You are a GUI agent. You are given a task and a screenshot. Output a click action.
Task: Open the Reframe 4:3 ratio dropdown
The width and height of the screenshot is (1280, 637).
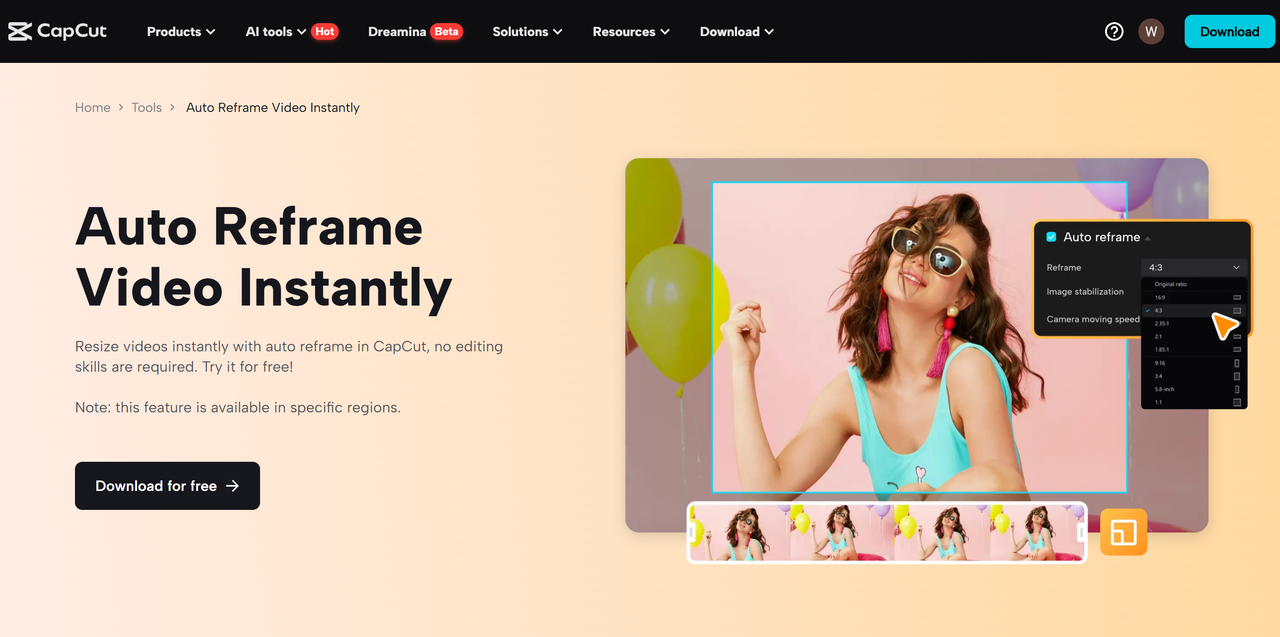(x=1194, y=268)
